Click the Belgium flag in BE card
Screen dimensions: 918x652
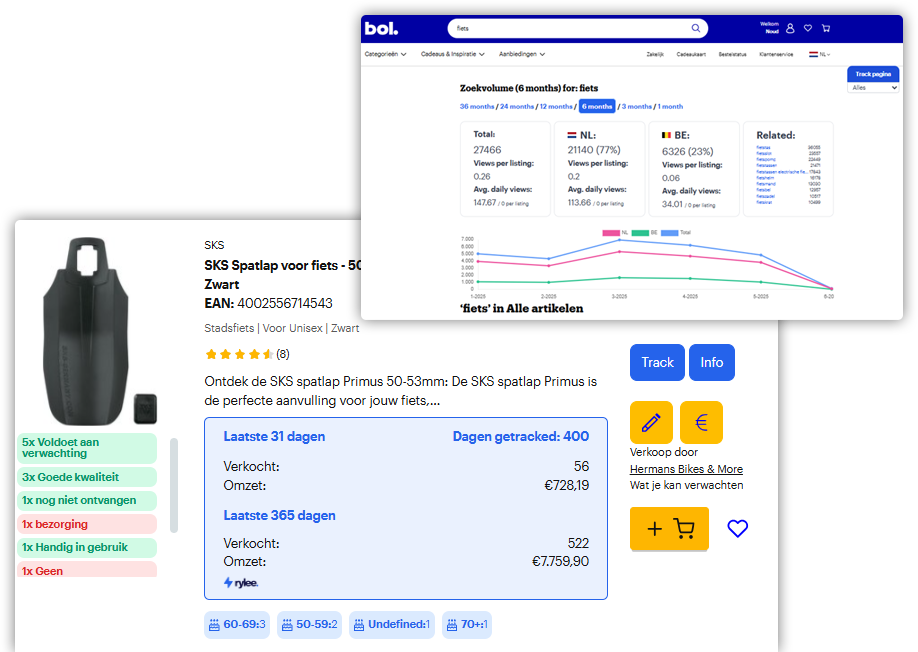(666, 135)
